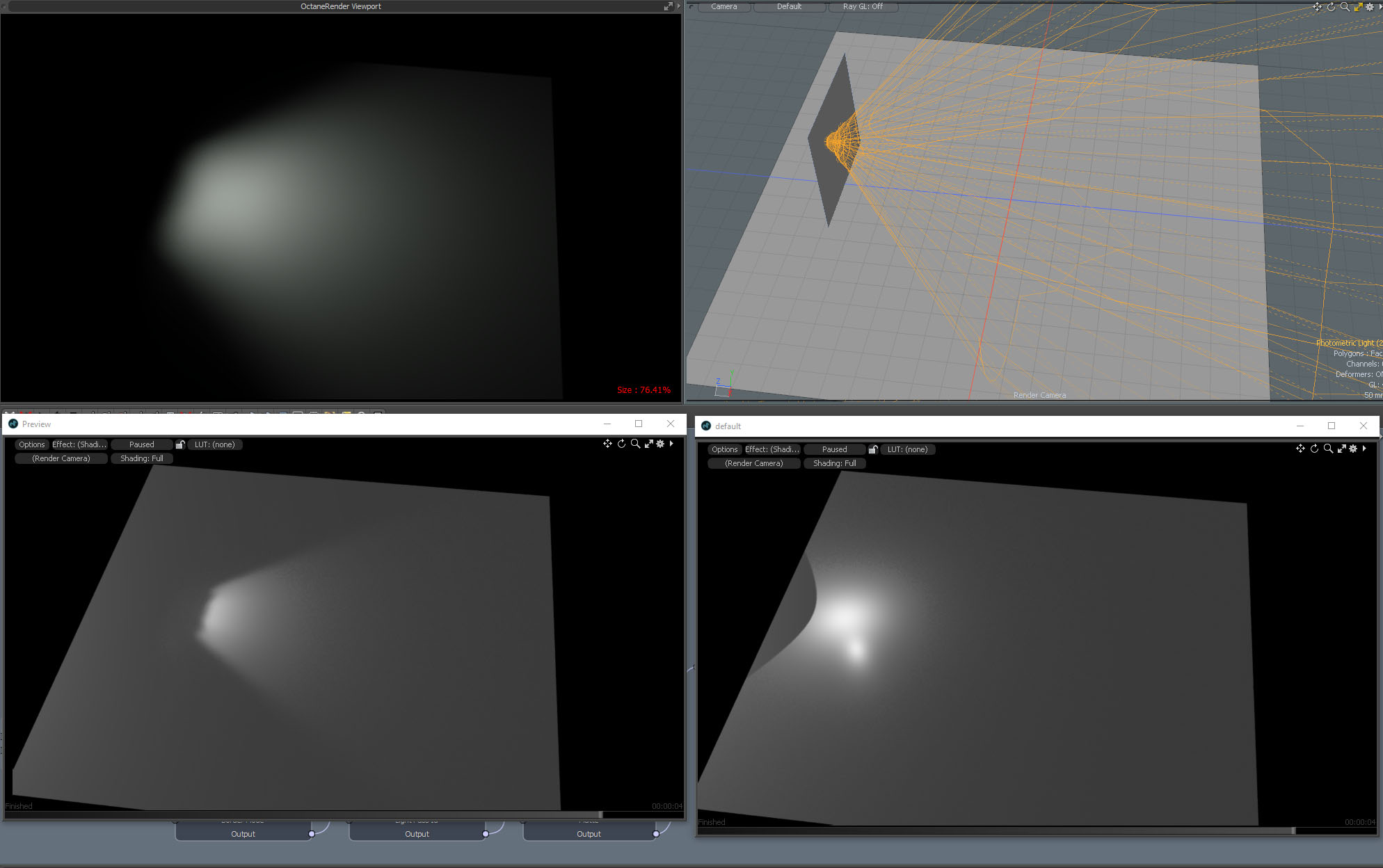Viewport: 1383px width, 868px height.
Task: Toggle Paused state in Preview window
Action: click(x=141, y=444)
